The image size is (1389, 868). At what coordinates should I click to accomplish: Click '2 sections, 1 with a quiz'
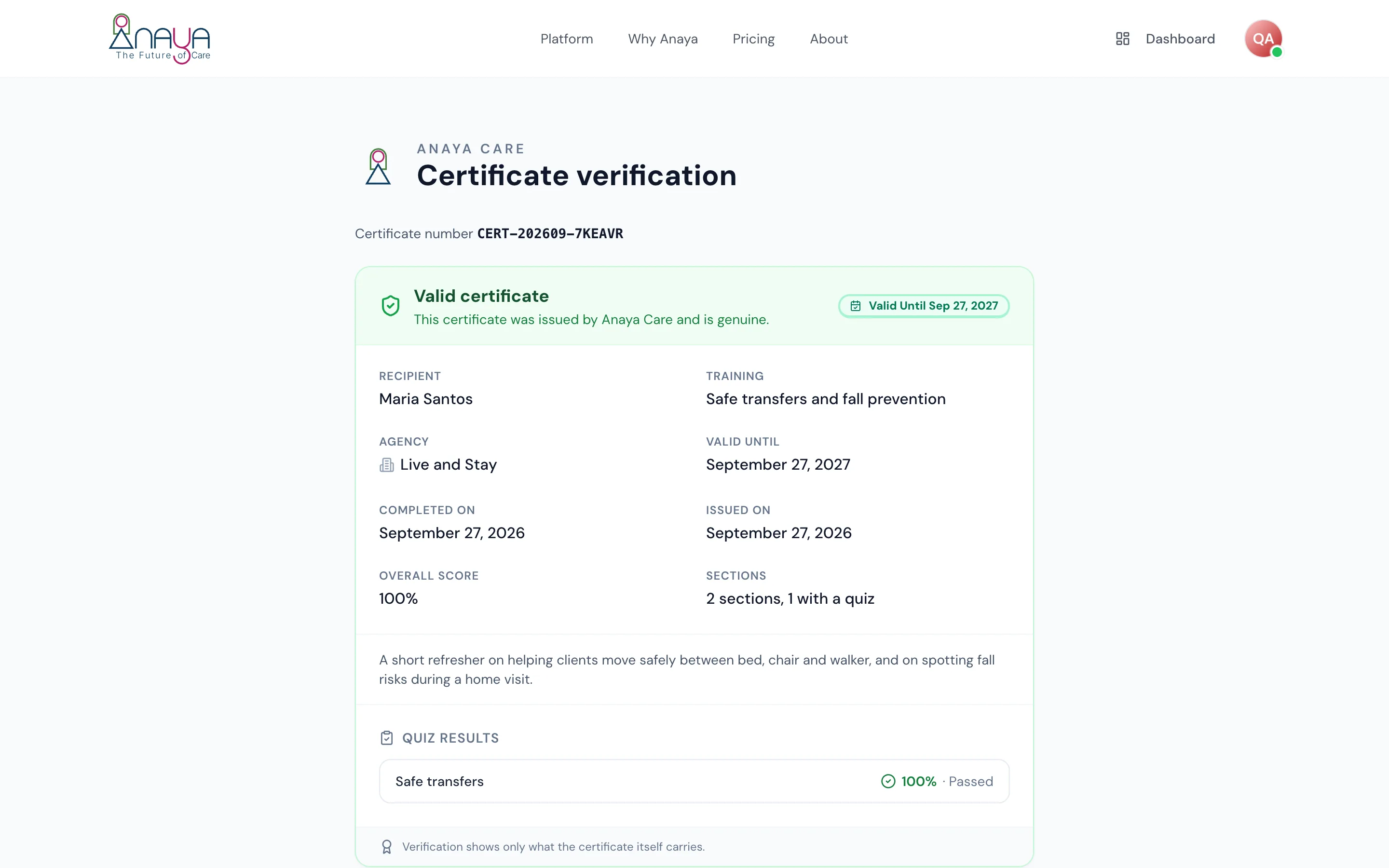pyautogui.click(x=790, y=598)
